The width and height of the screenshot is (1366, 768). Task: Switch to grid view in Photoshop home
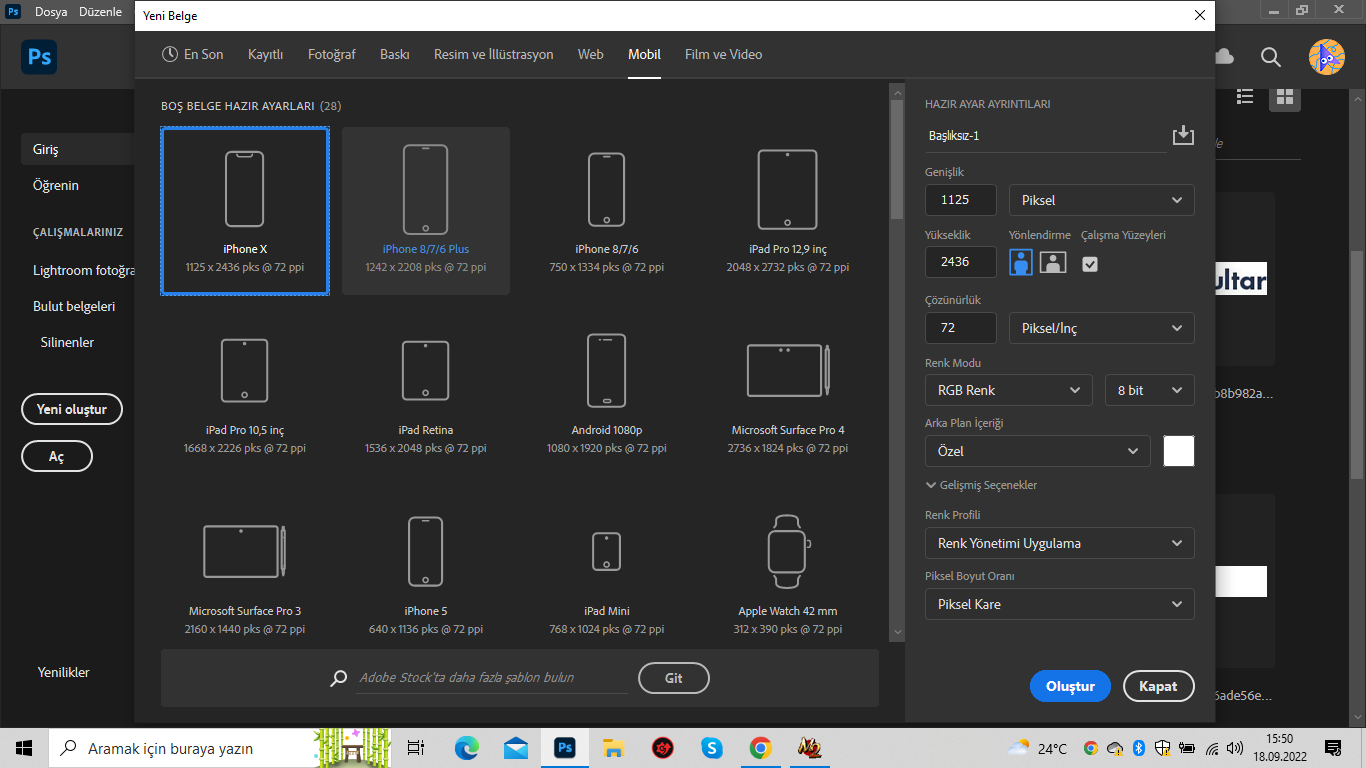coord(1285,96)
